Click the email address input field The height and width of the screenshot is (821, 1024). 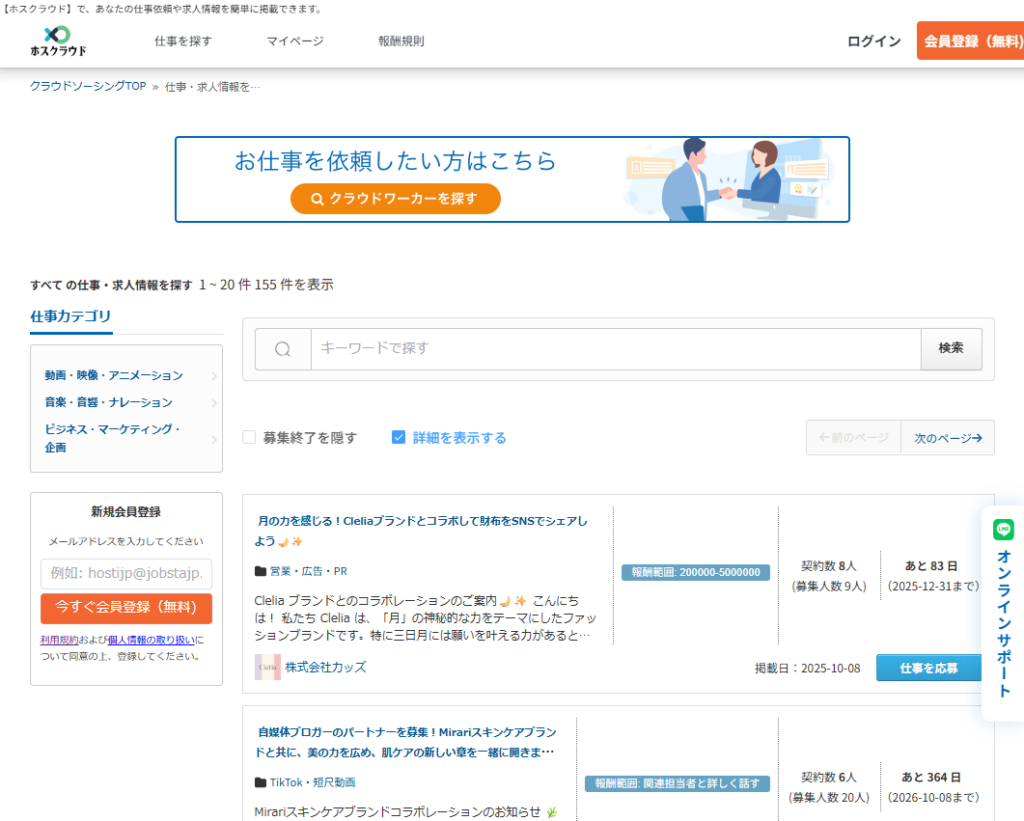point(126,574)
